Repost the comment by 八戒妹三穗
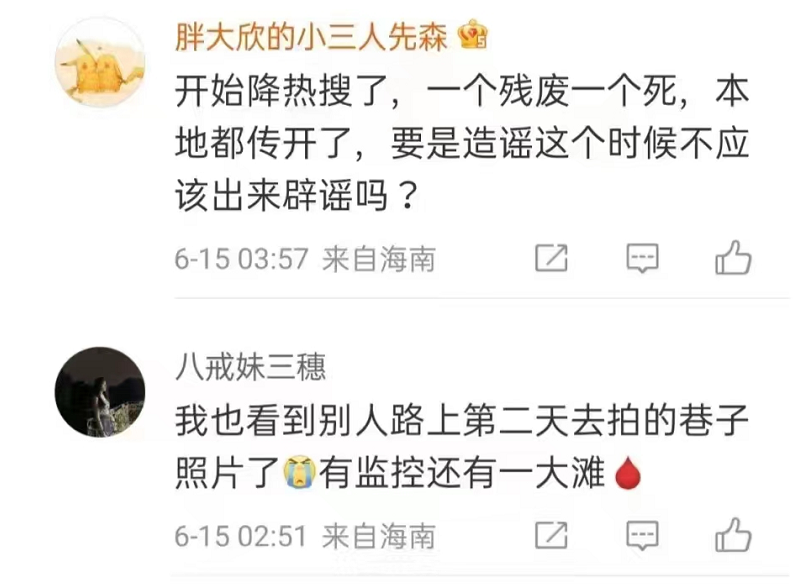 pos(551,535)
